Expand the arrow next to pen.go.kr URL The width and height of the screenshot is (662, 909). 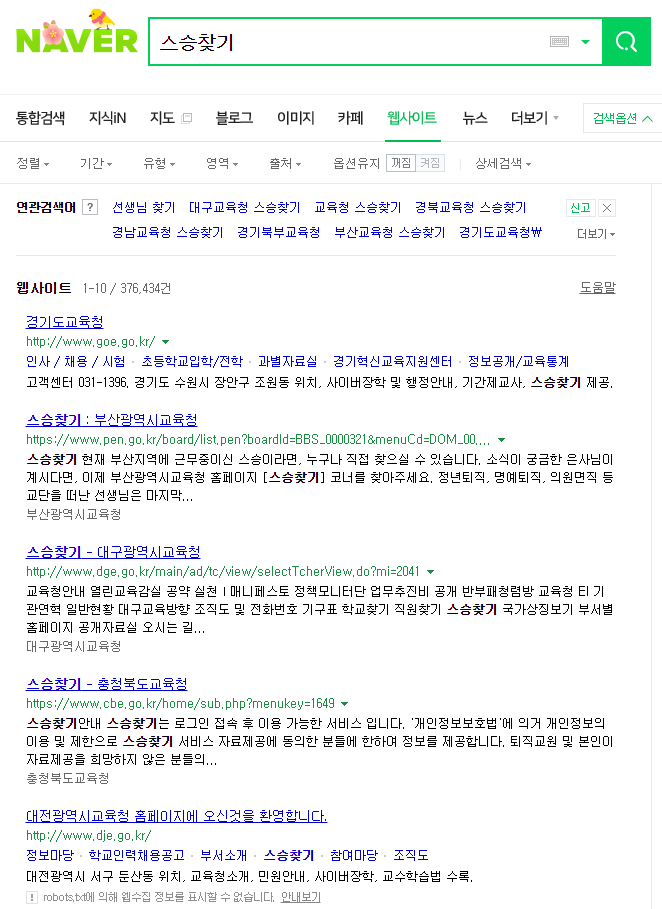click(x=501, y=440)
